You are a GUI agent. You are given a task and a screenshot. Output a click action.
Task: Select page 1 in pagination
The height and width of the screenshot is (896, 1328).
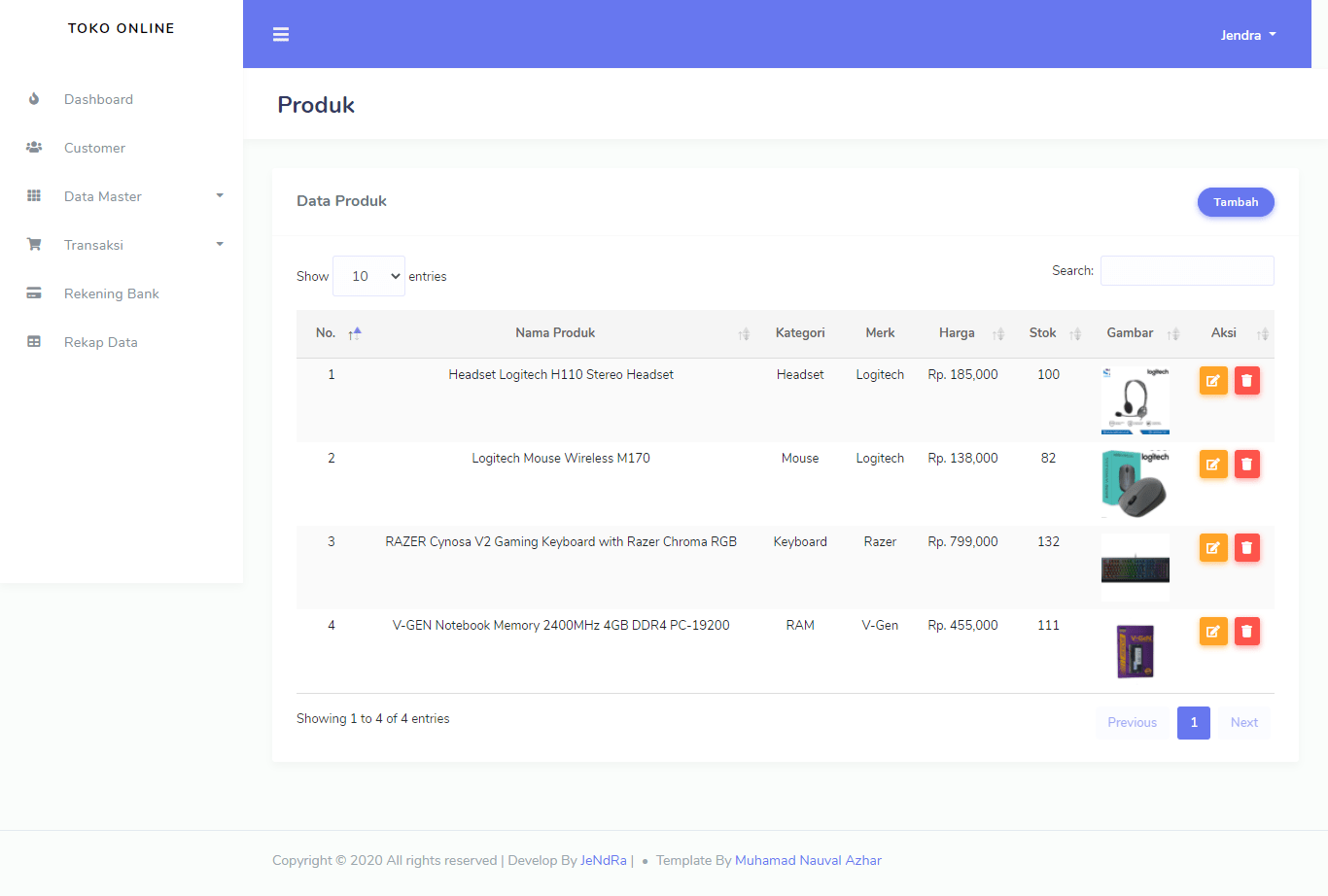pyautogui.click(x=1194, y=723)
